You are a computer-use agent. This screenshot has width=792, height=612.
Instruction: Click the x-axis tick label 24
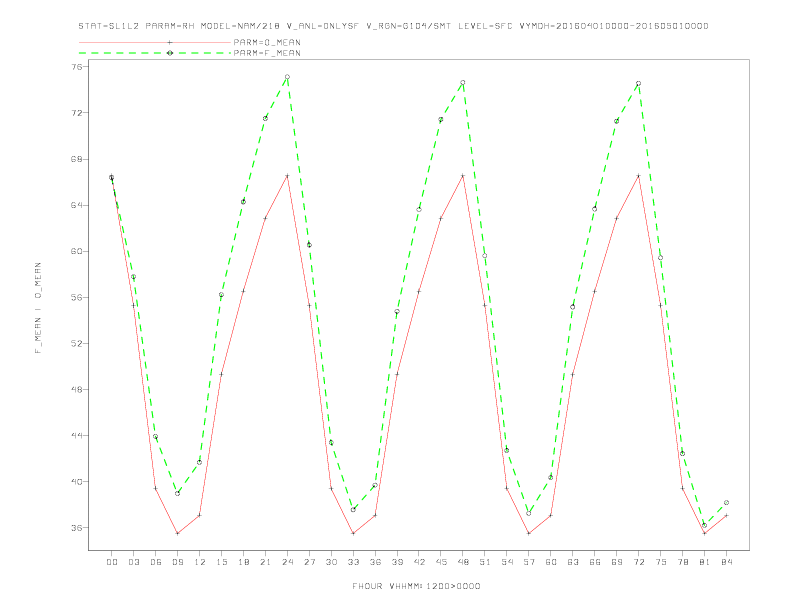tap(287, 562)
